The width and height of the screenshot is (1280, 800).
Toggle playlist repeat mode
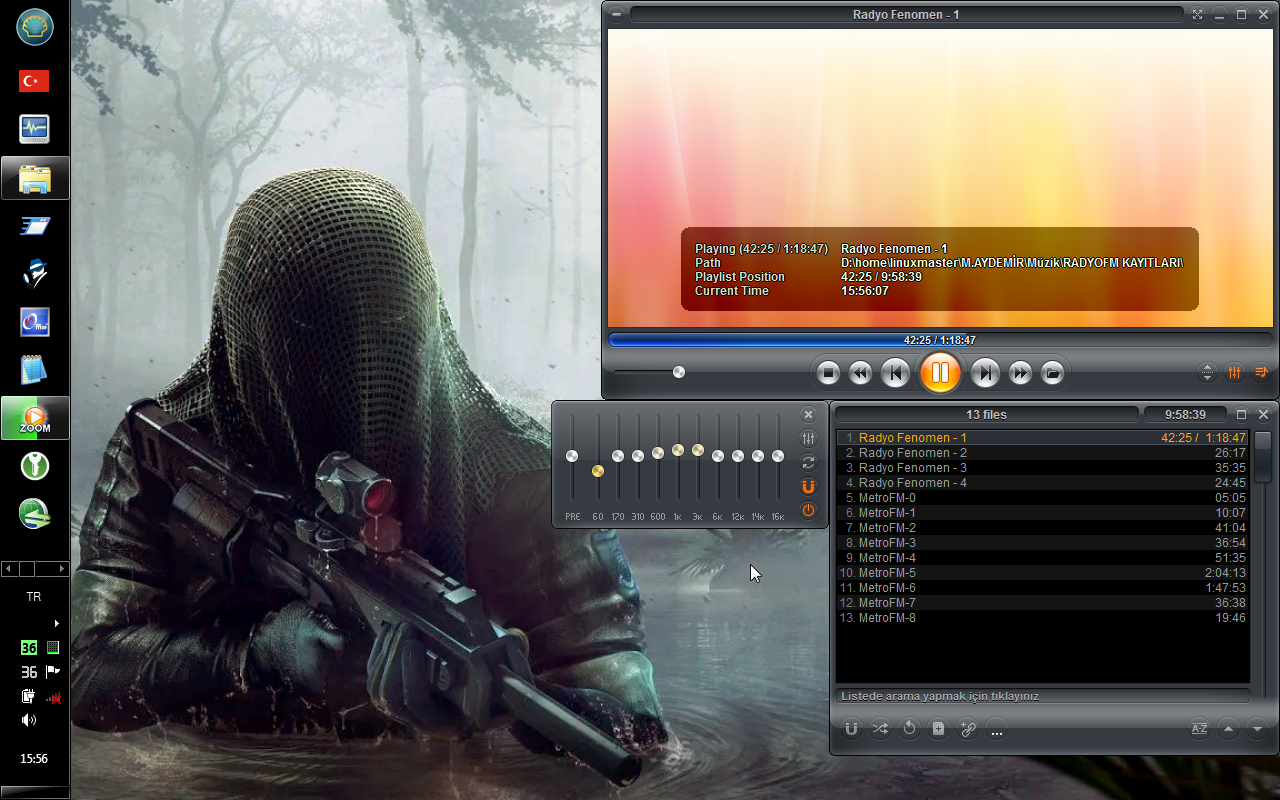[909, 729]
